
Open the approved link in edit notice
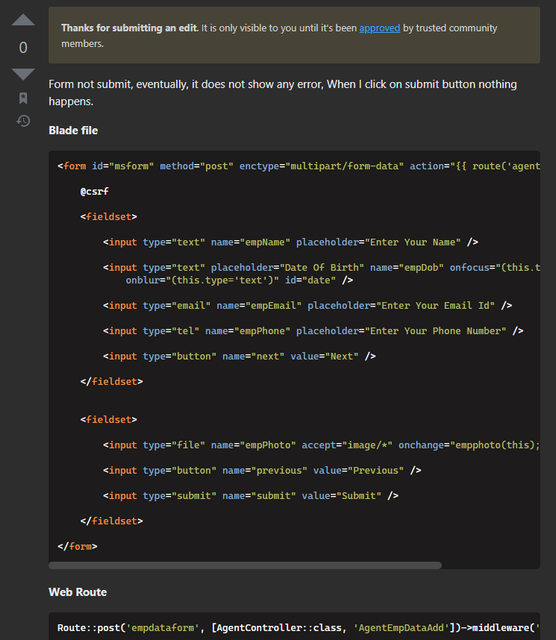tap(379, 28)
